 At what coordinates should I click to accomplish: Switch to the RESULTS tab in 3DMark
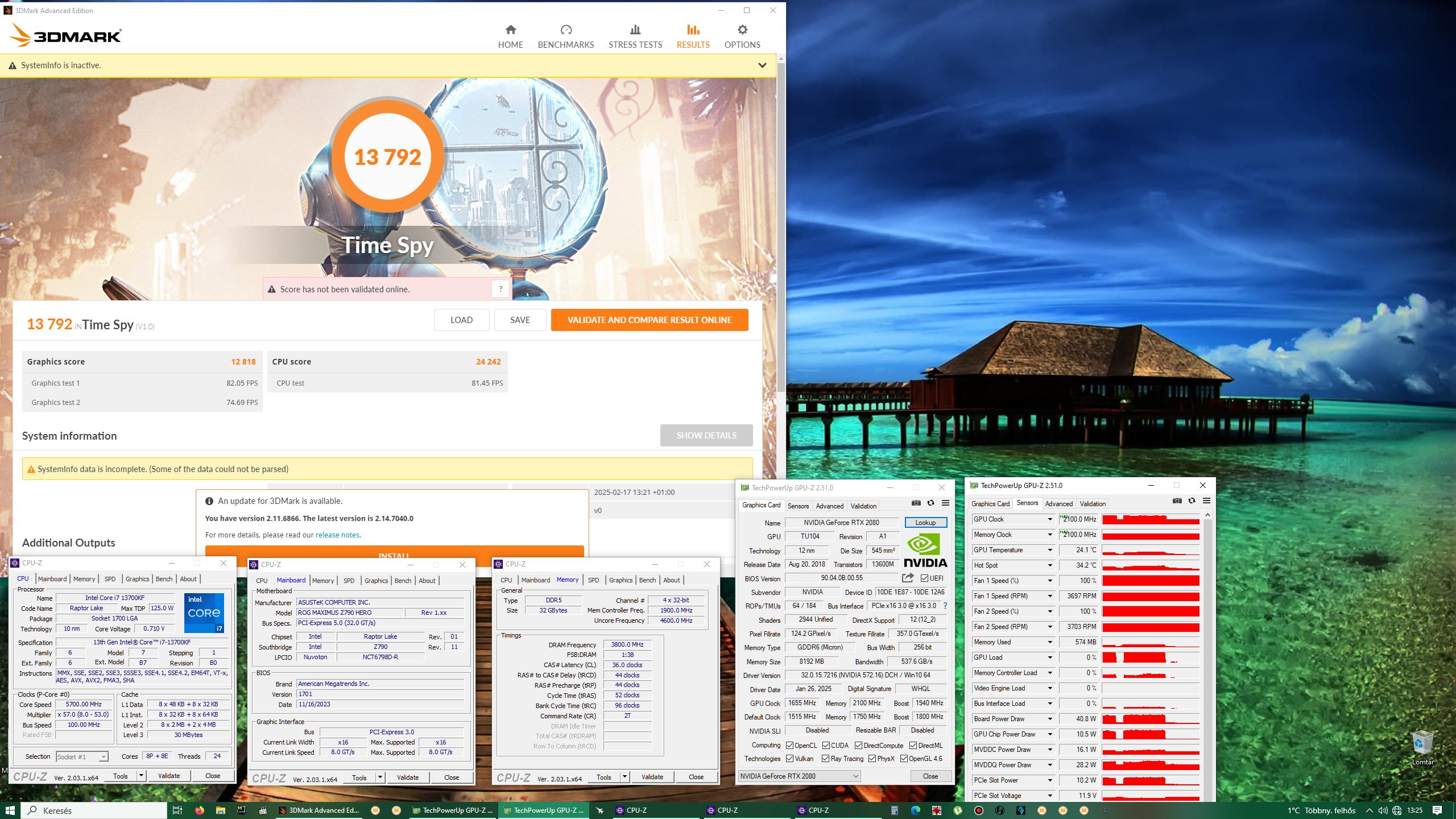point(693,36)
